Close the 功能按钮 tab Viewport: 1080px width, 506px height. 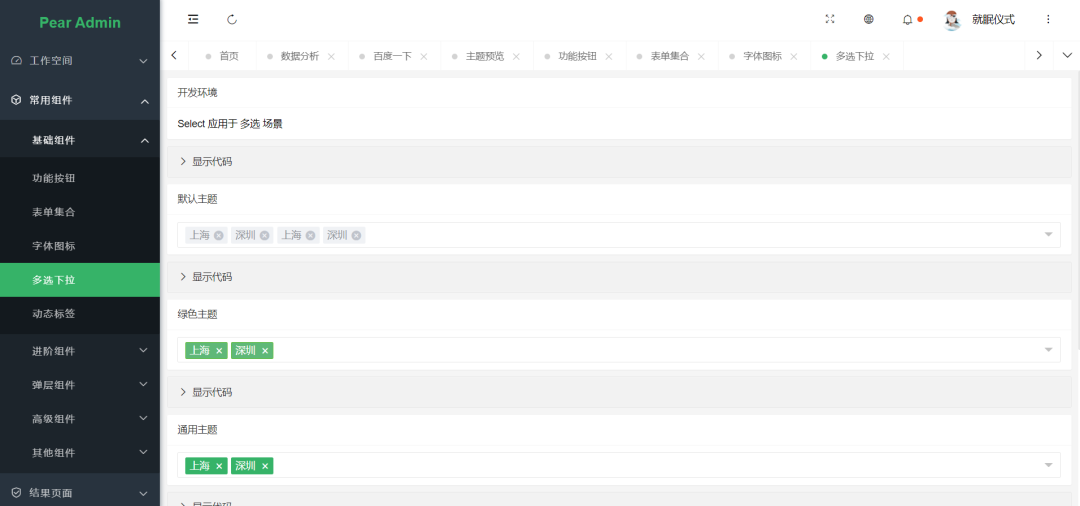pos(609,56)
